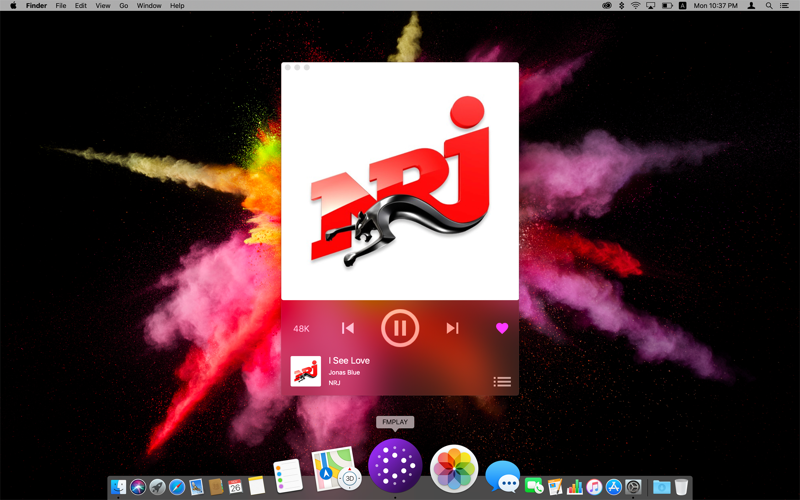This screenshot has height=500, width=800.
Task: Open Photos from the Dock
Action: point(454,469)
